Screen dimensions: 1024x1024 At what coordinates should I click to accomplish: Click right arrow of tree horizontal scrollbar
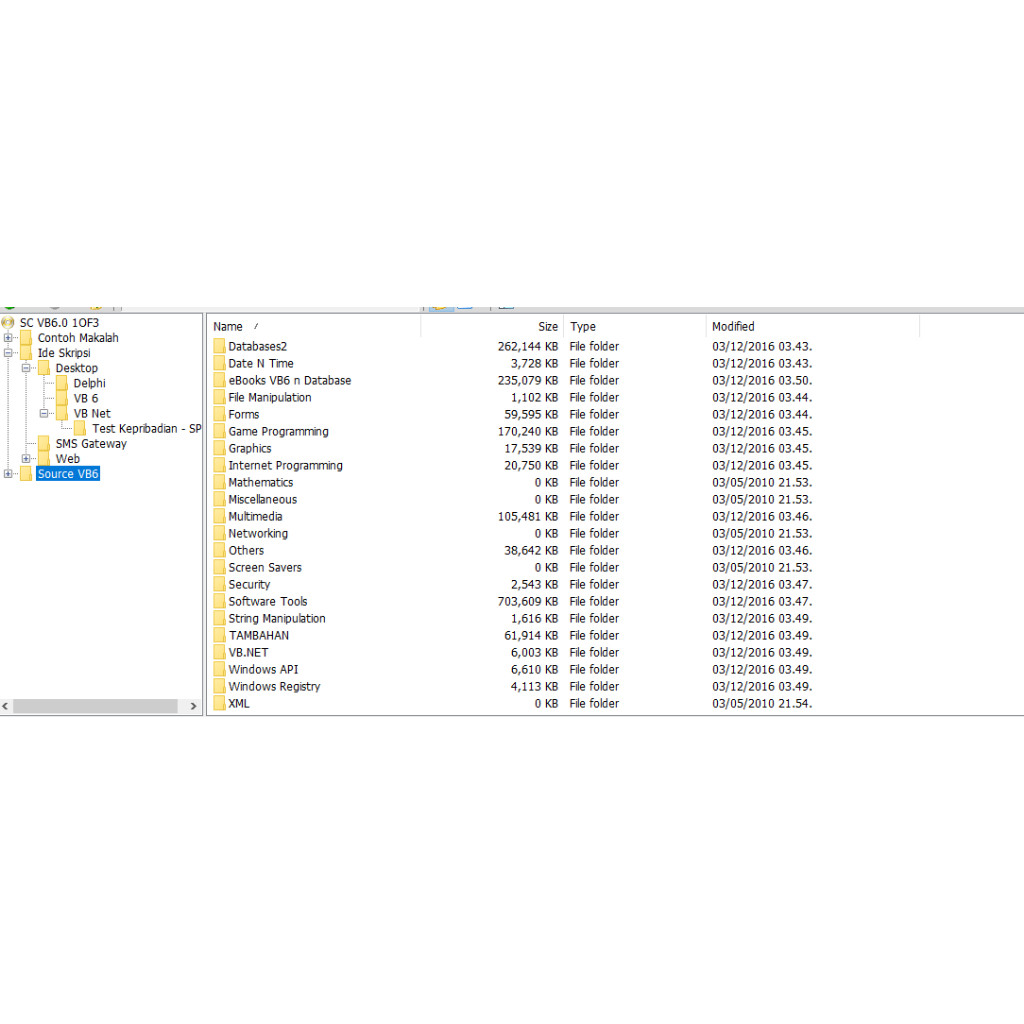(193, 706)
